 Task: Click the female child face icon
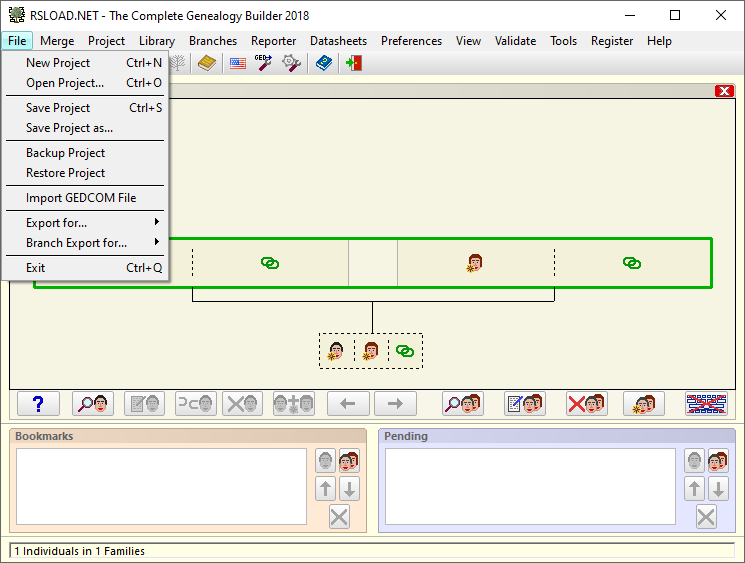(371, 351)
